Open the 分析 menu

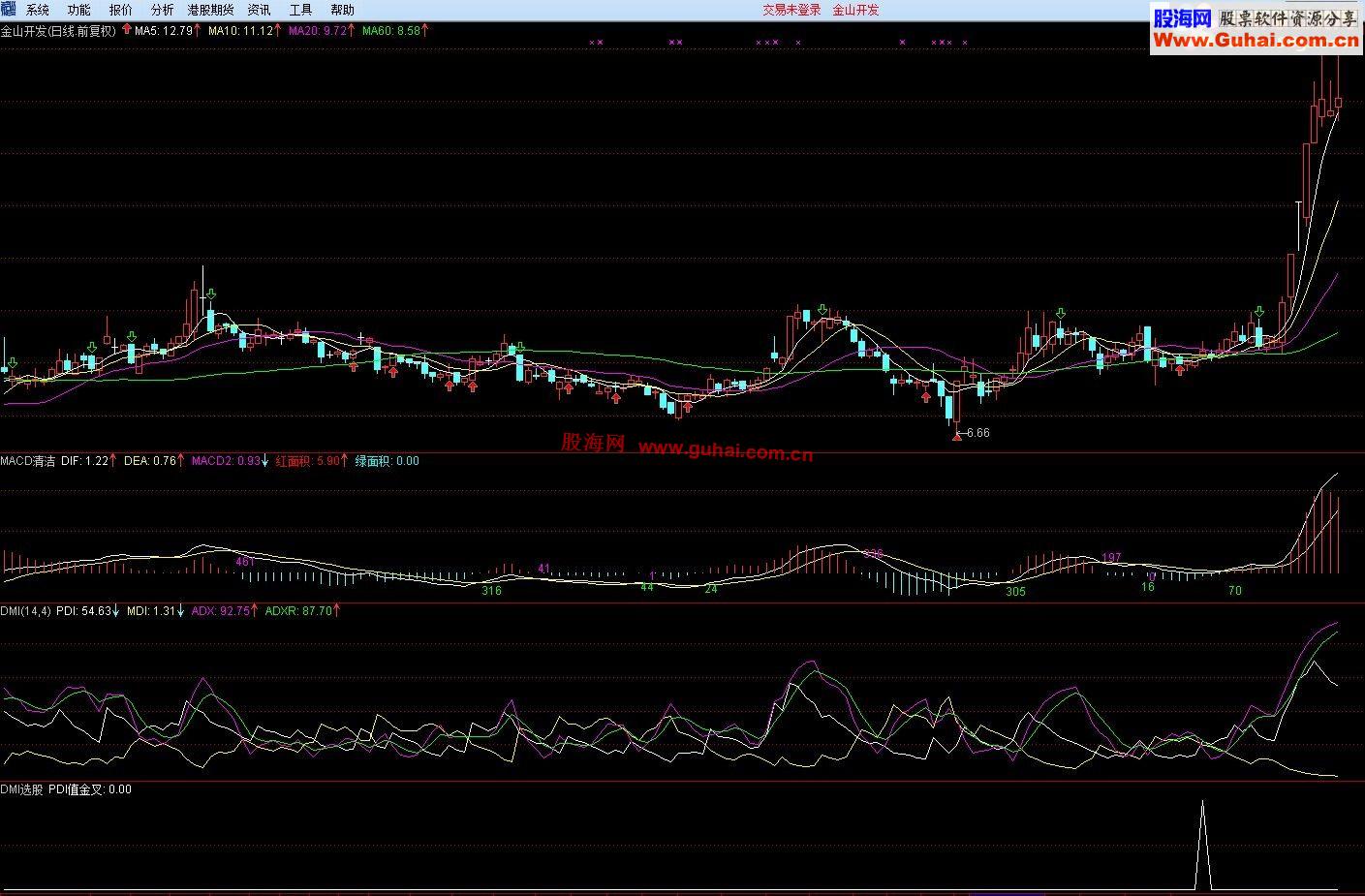pyautogui.click(x=163, y=10)
